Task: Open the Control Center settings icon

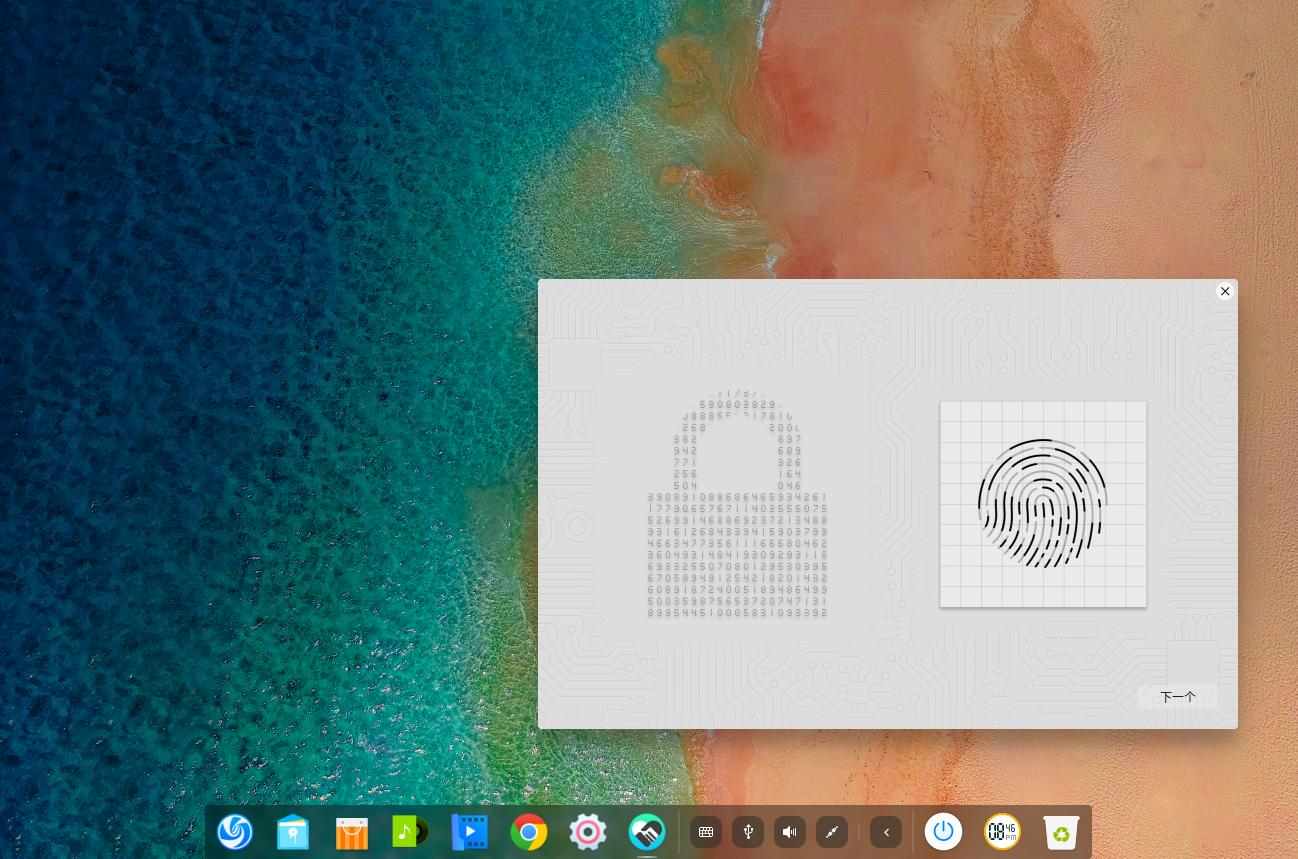Action: [x=588, y=832]
